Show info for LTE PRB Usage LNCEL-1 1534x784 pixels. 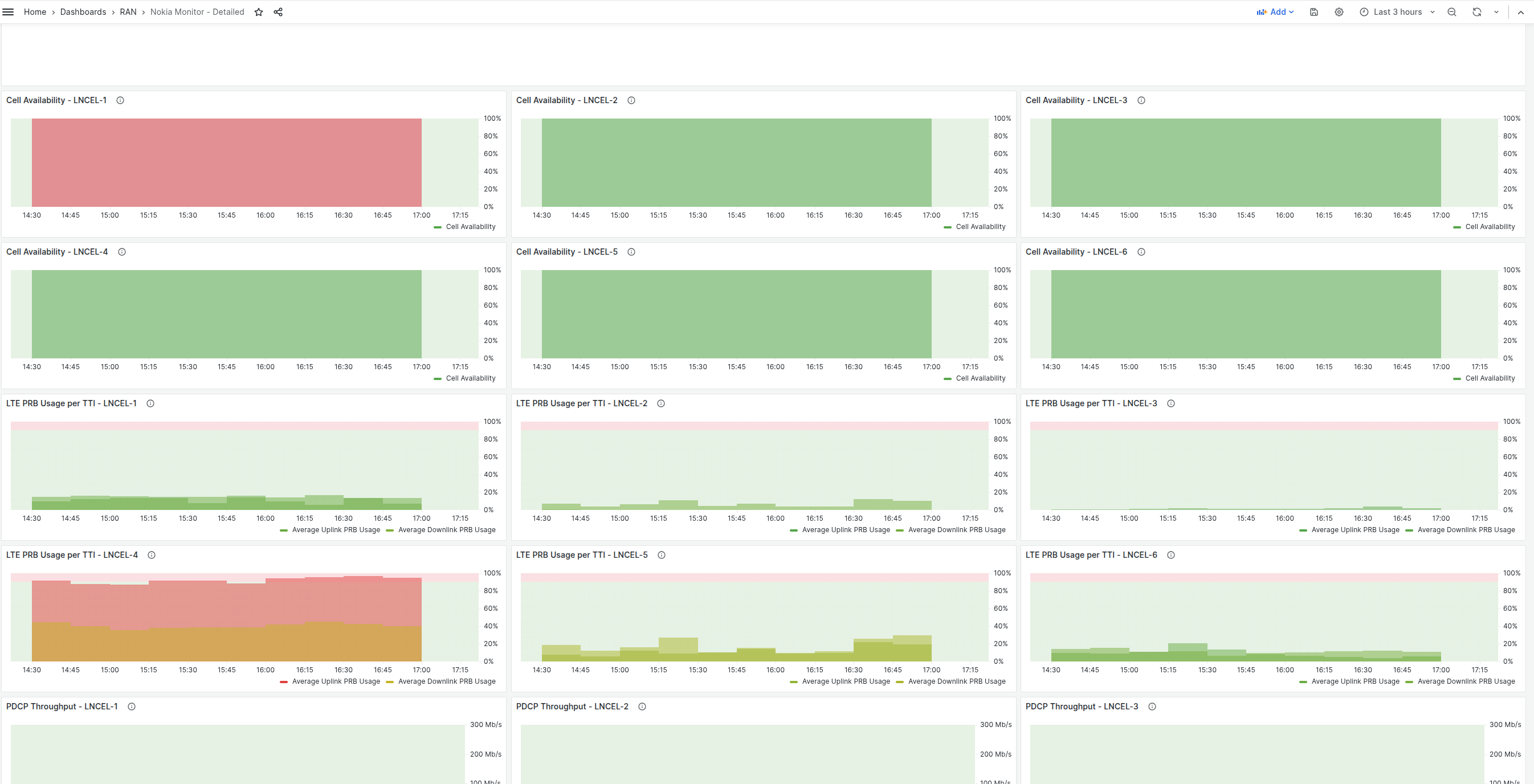[150, 403]
